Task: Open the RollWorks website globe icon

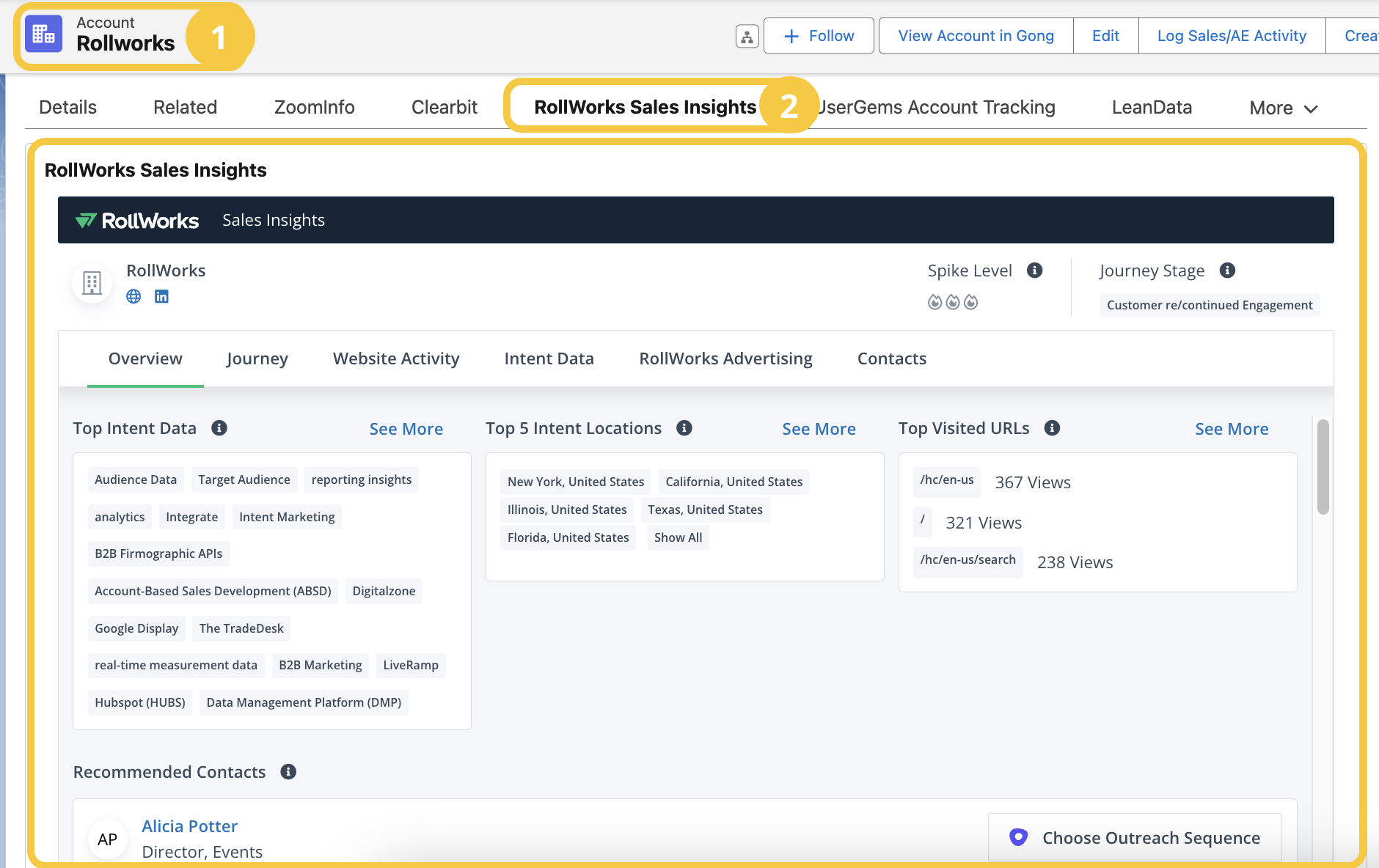Action: 133,296
